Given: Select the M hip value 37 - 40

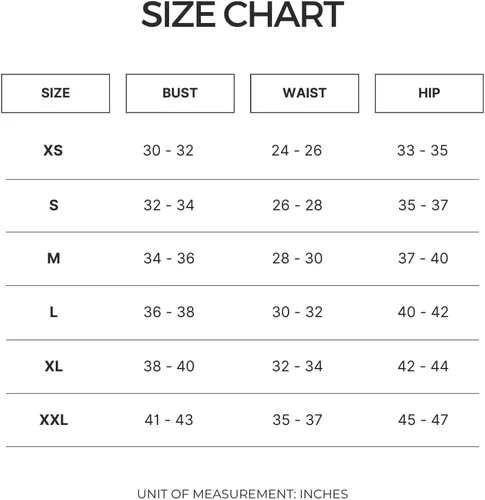Looking at the screenshot, I should (x=423, y=258).
